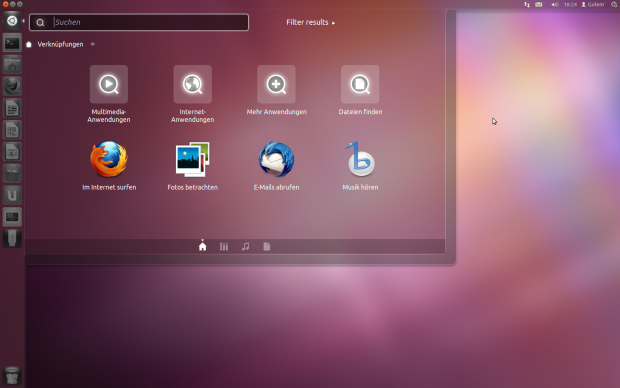Open LibreOffice Writer from the launcher
Image resolution: width=620 pixels, height=388 pixels.
pos(12,108)
